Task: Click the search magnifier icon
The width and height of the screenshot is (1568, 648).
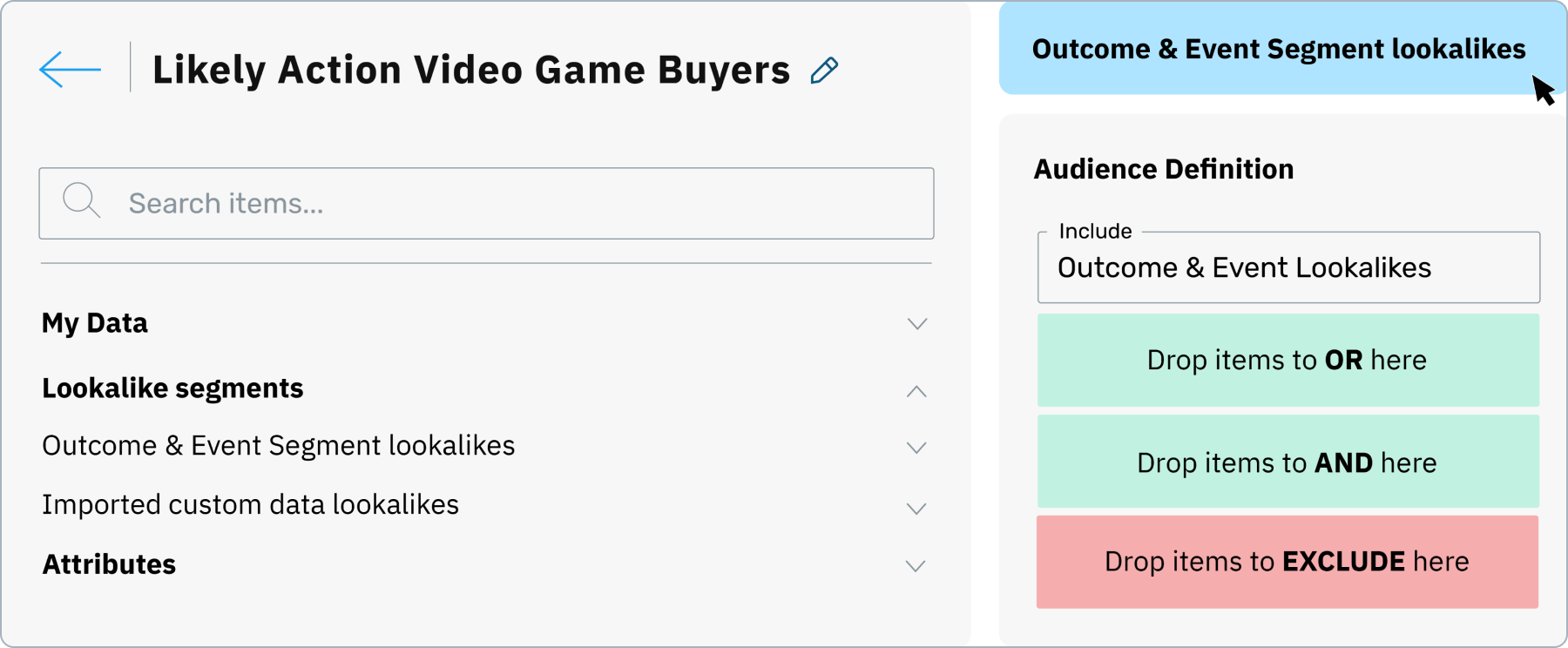Action: 82,201
